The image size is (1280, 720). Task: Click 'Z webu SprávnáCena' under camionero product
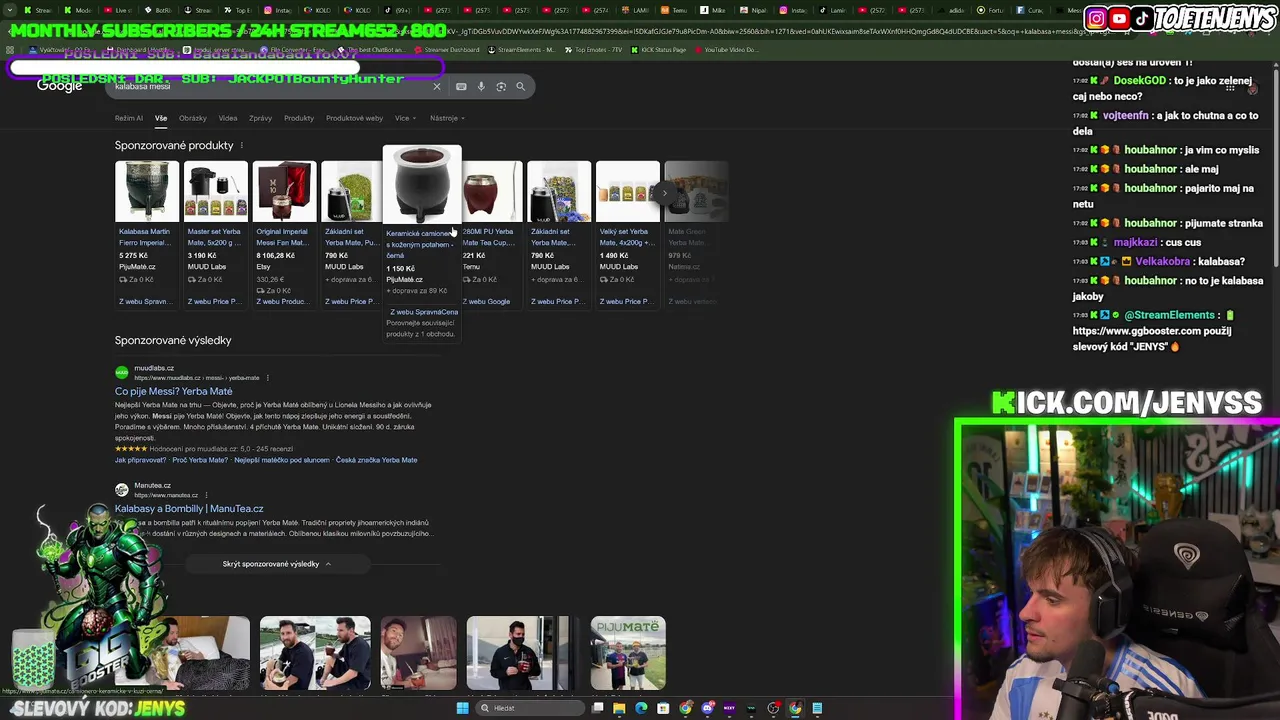[x=424, y=312]
